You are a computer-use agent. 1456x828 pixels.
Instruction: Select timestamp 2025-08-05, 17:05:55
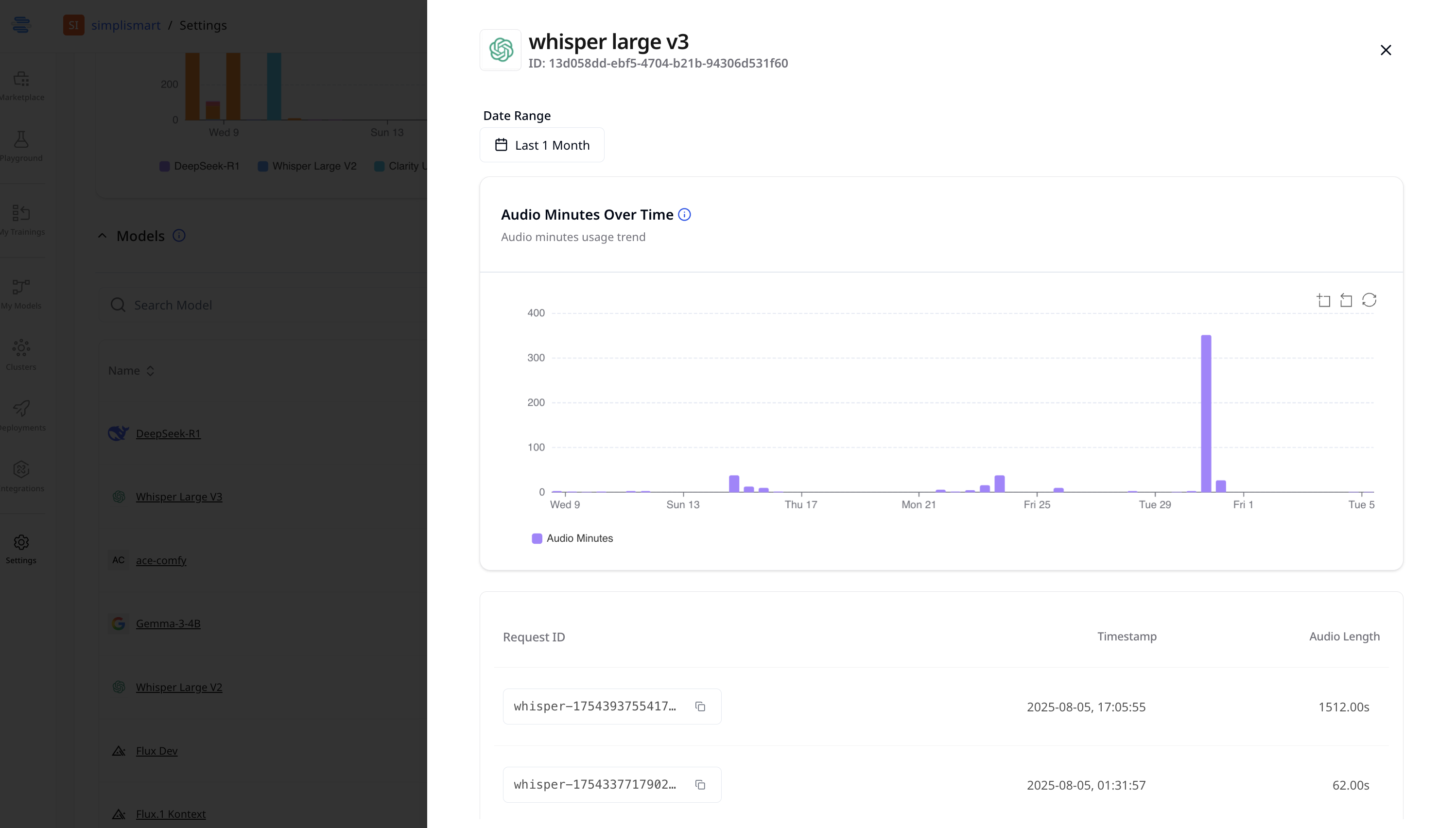pos(1086,707)
